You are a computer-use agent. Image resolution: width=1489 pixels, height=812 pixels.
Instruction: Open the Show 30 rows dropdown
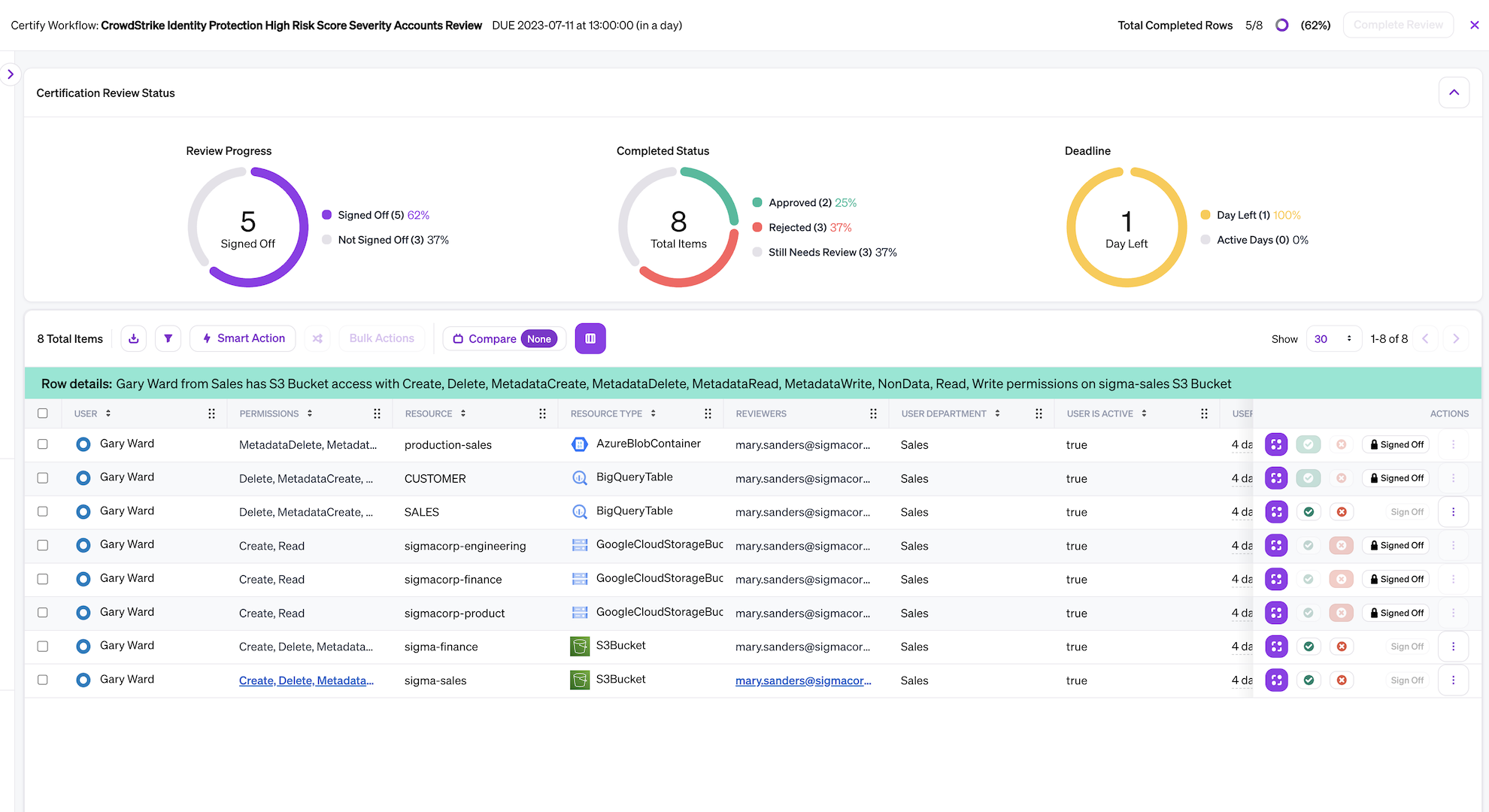[1333, 338]
